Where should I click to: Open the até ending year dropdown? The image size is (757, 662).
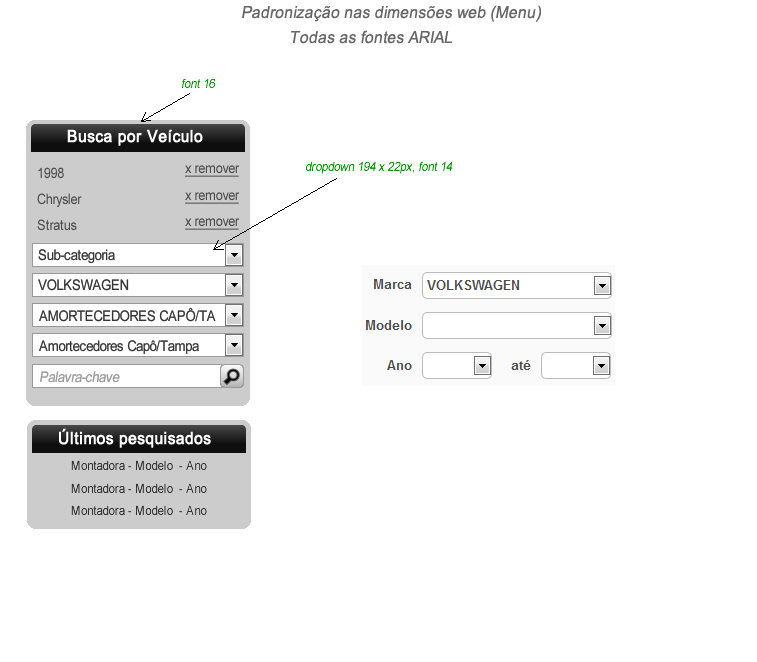575,366
